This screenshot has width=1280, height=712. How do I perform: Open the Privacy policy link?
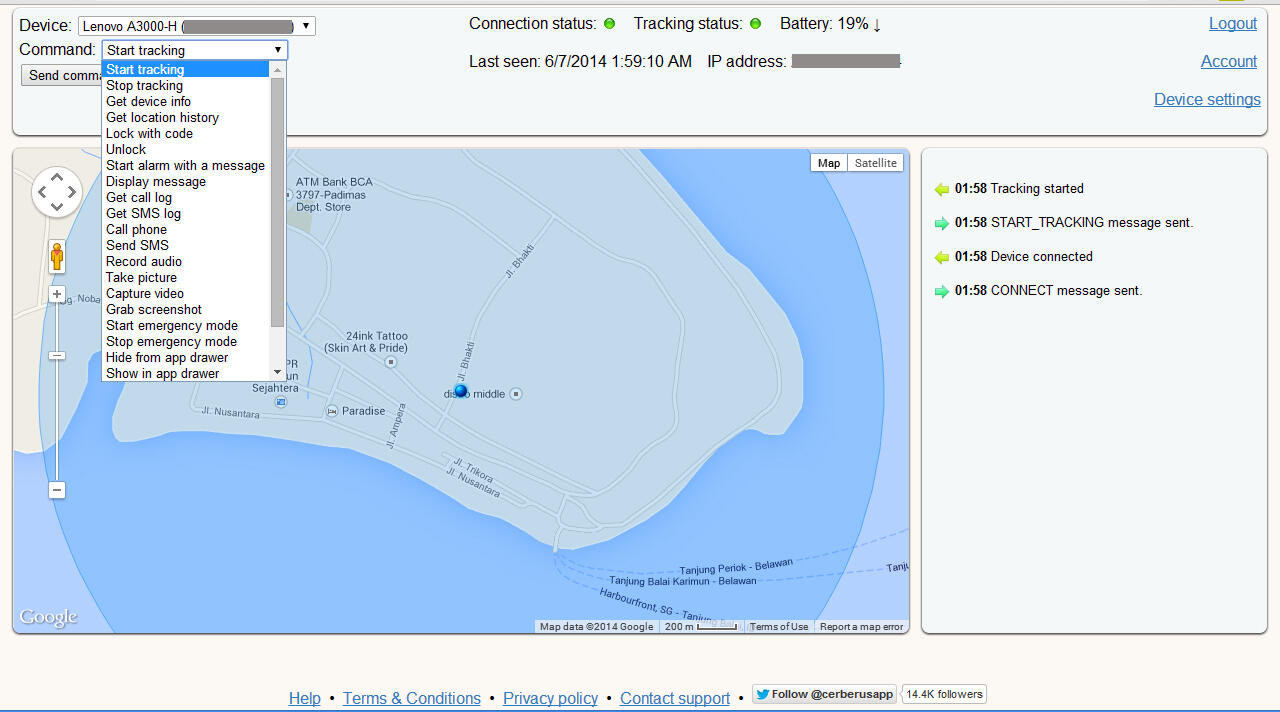click(x=550, y=698)
